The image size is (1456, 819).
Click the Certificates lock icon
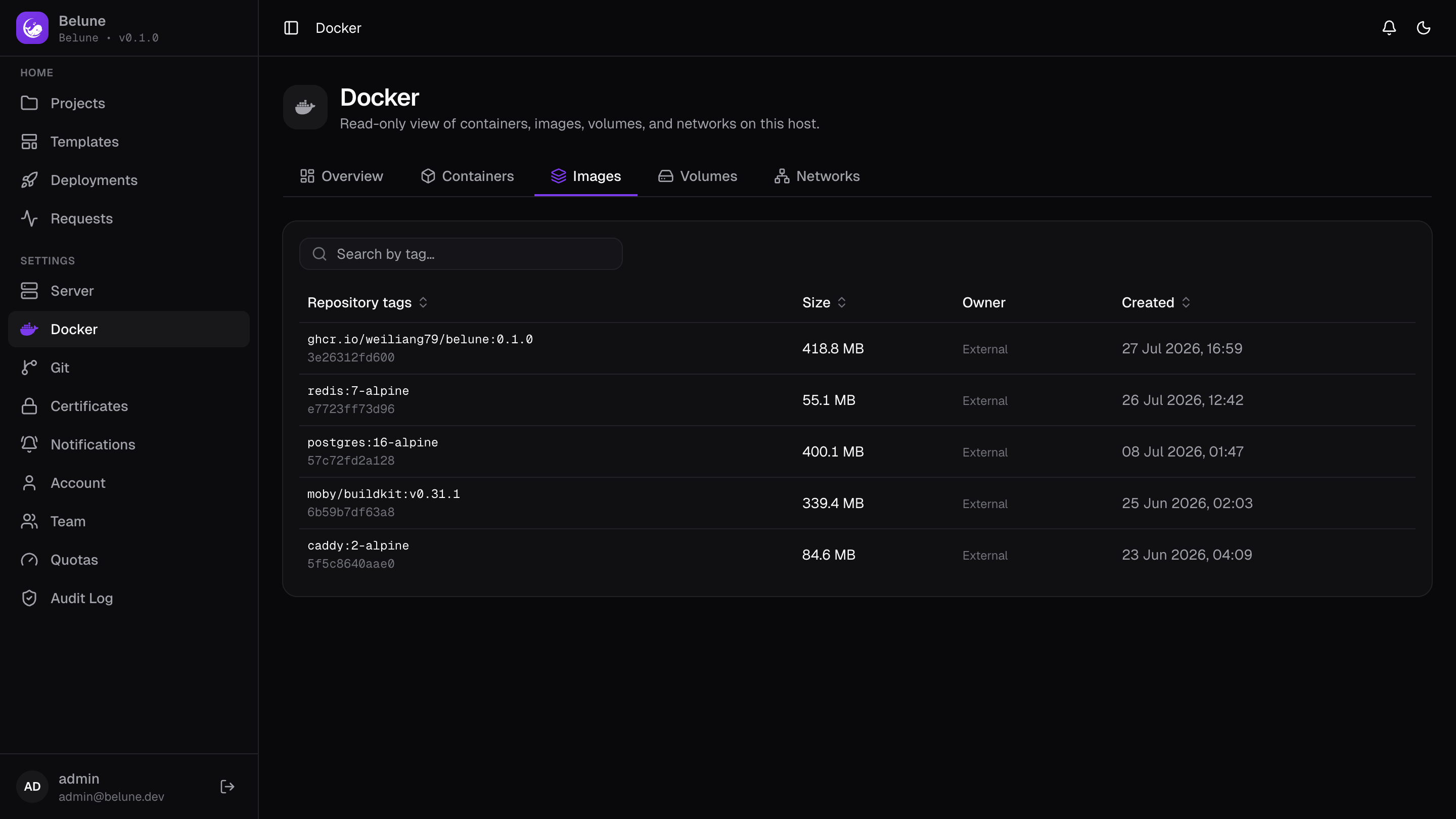tap(29, 406)
